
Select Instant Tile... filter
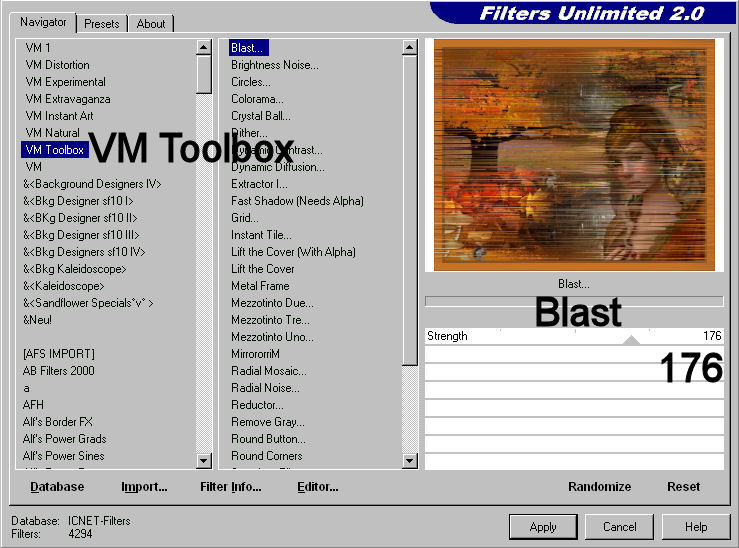(x=261, y=235)
